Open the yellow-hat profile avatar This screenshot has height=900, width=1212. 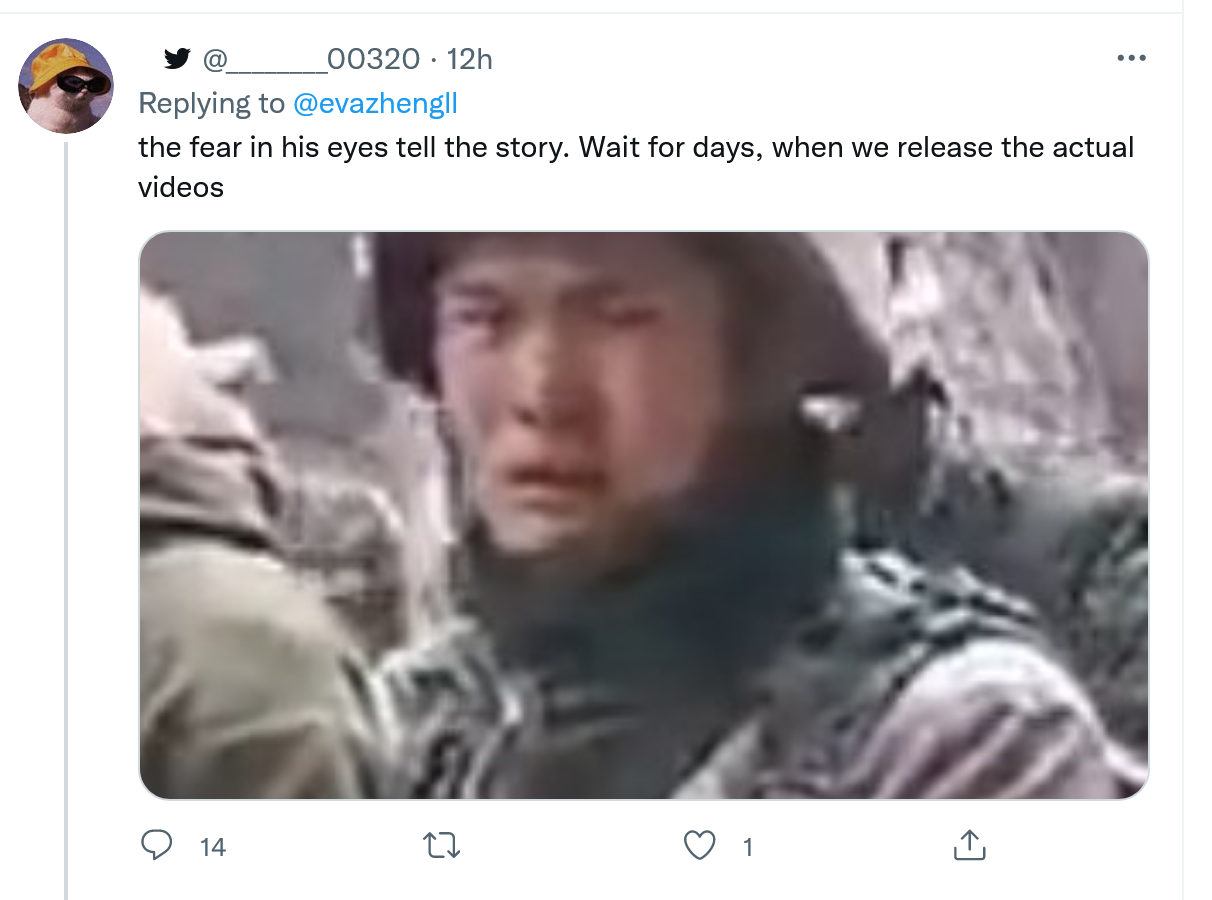pos(66,86)
